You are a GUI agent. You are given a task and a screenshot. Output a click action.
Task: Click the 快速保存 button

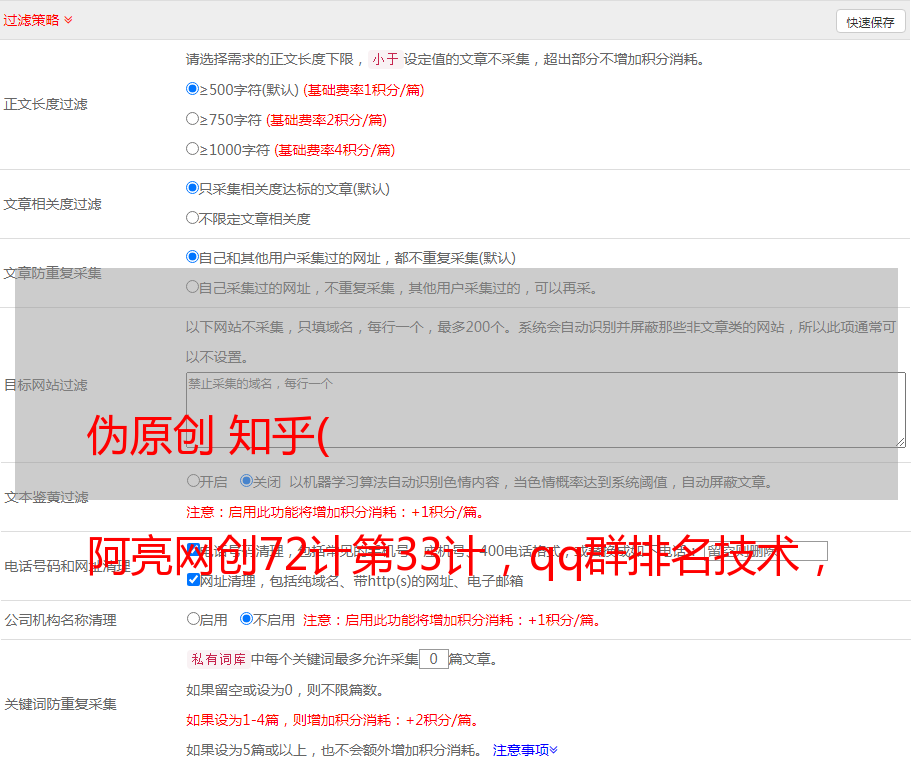click(x=870, y=22)
